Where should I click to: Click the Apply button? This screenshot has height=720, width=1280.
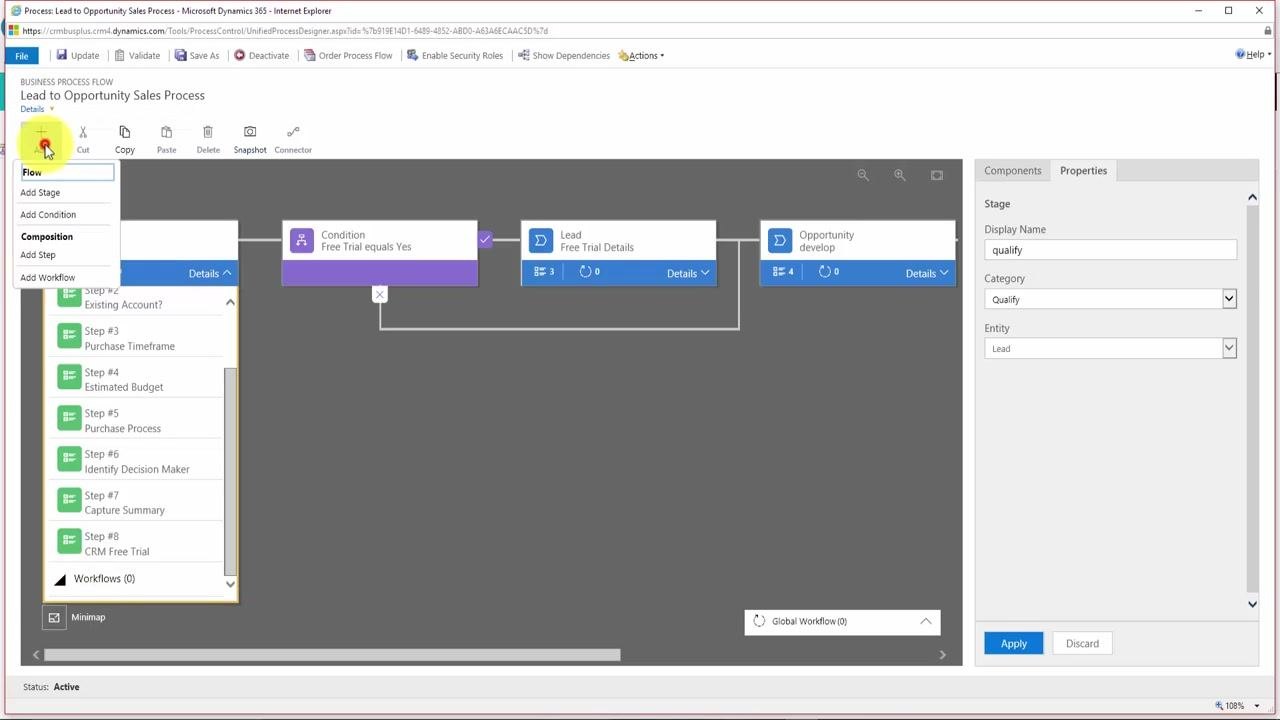click(1013, 643)
